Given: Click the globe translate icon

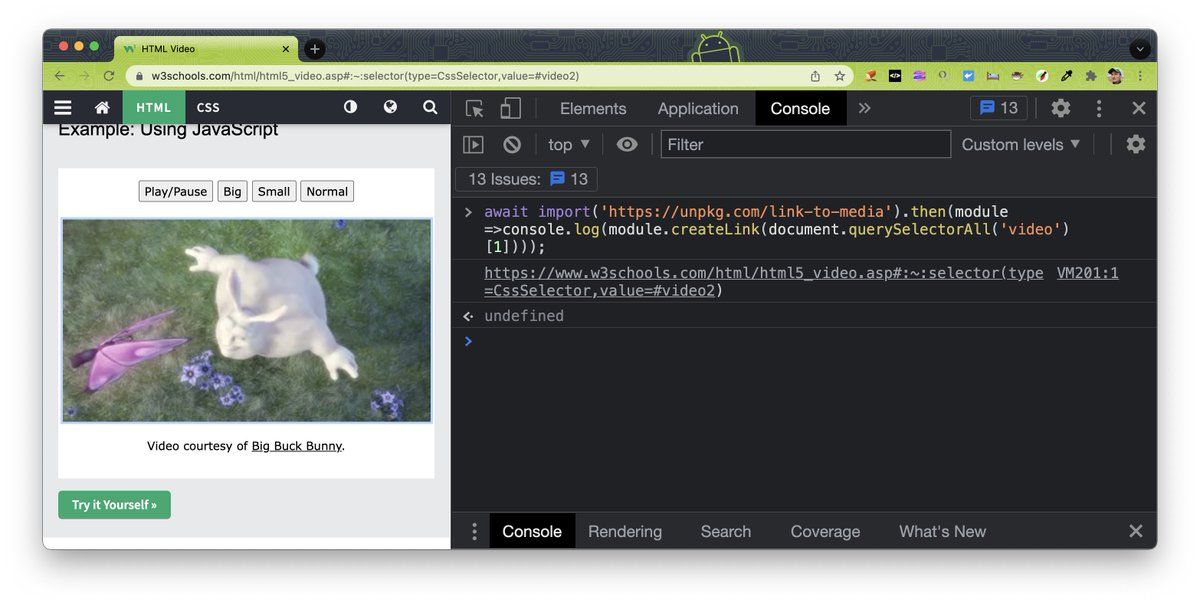Looking at the screenshot, I should (x=390, y=107).
